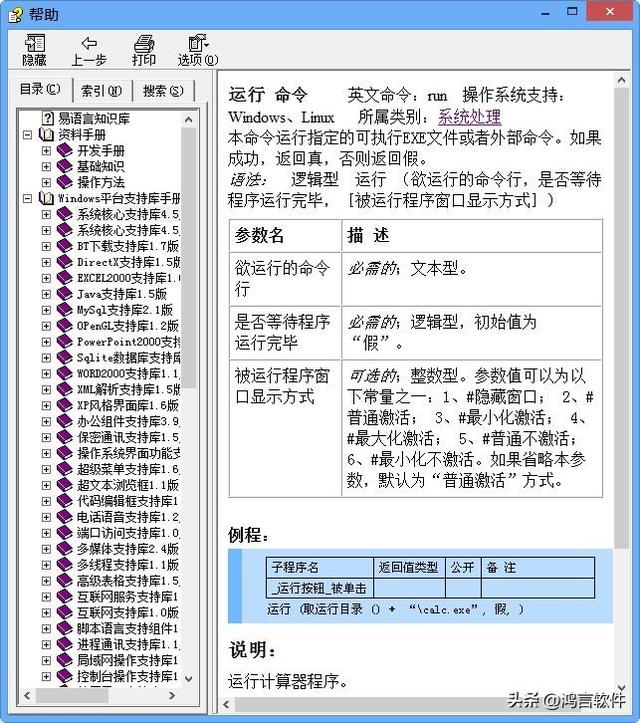Viewport: 640px width, 723px height.
Task: Select 进程通讯支持库1.1 tree entry
Action: coord(128,645)
